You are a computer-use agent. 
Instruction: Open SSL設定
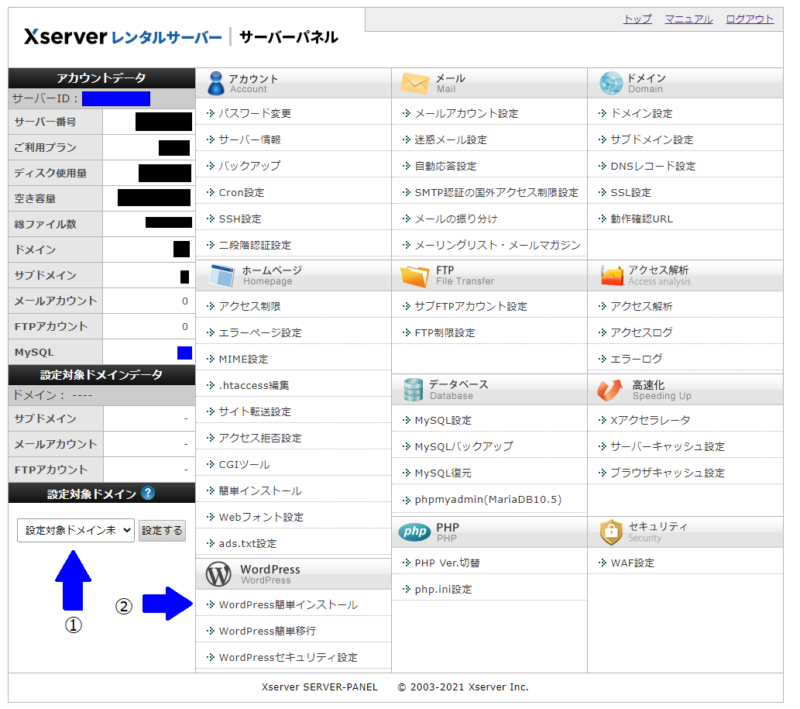[x=631, y=192]
